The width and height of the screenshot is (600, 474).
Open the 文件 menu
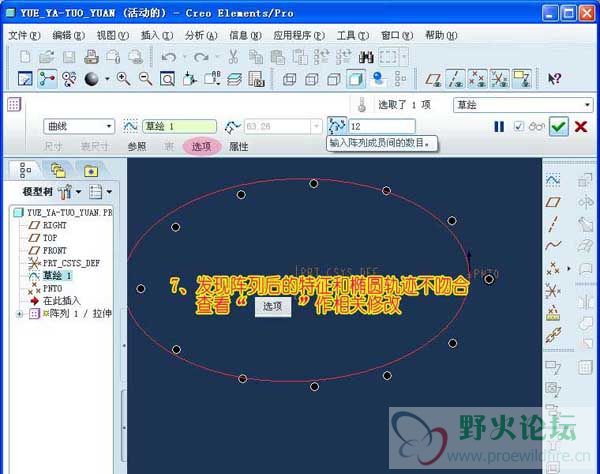click(x=24, y=35)
